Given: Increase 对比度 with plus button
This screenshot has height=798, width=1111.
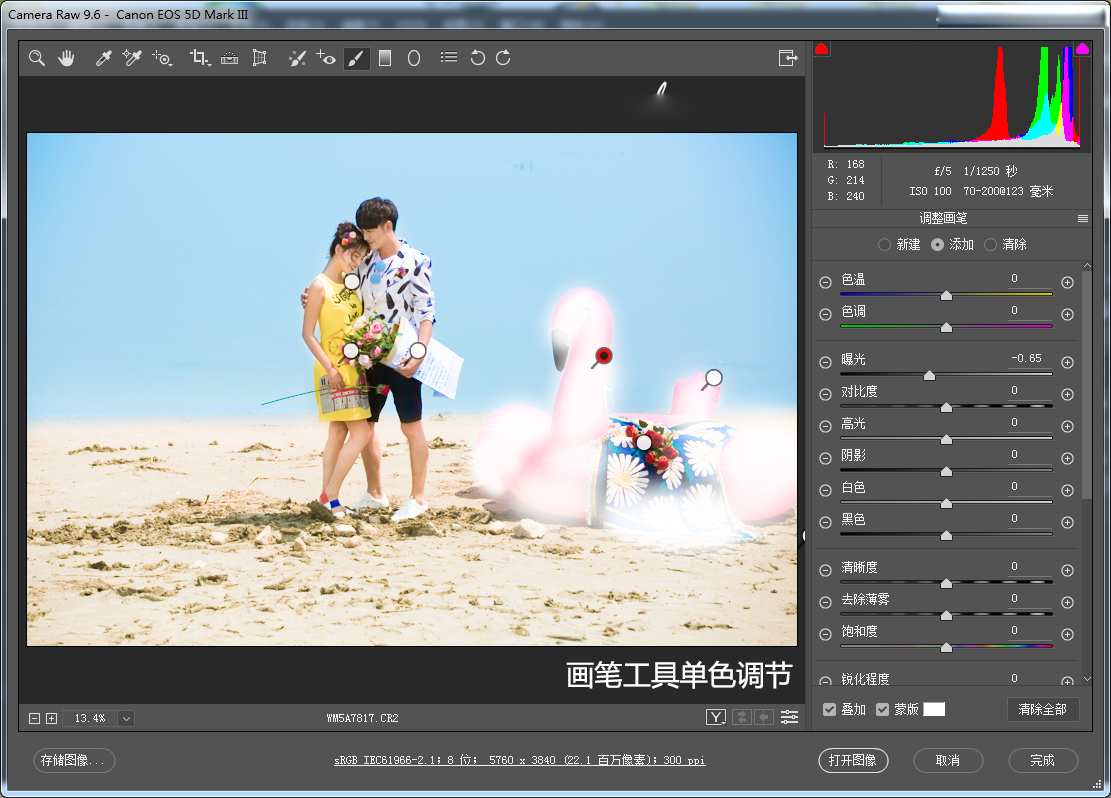Looking at the screenshot, I should 1067,394.
